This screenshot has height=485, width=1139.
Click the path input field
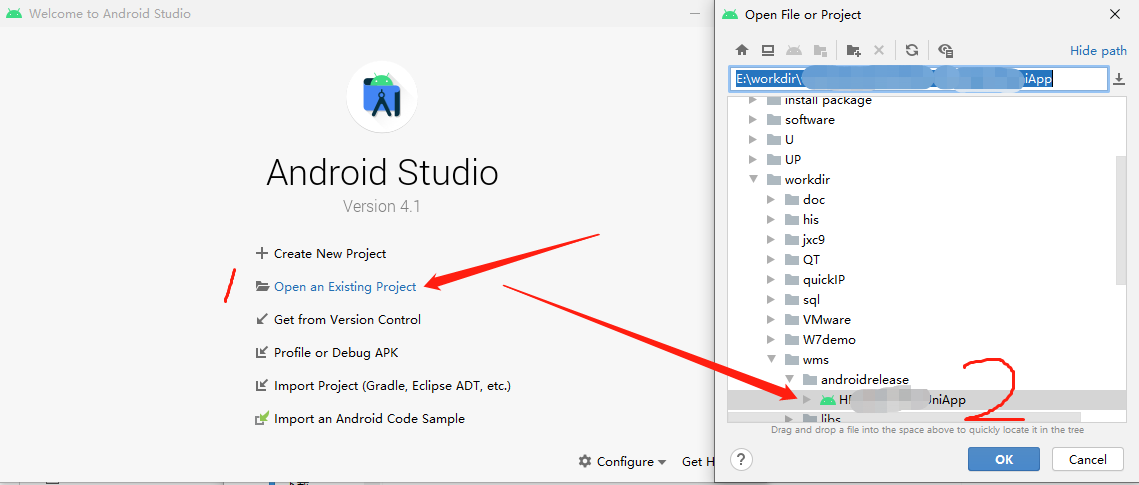918,78
